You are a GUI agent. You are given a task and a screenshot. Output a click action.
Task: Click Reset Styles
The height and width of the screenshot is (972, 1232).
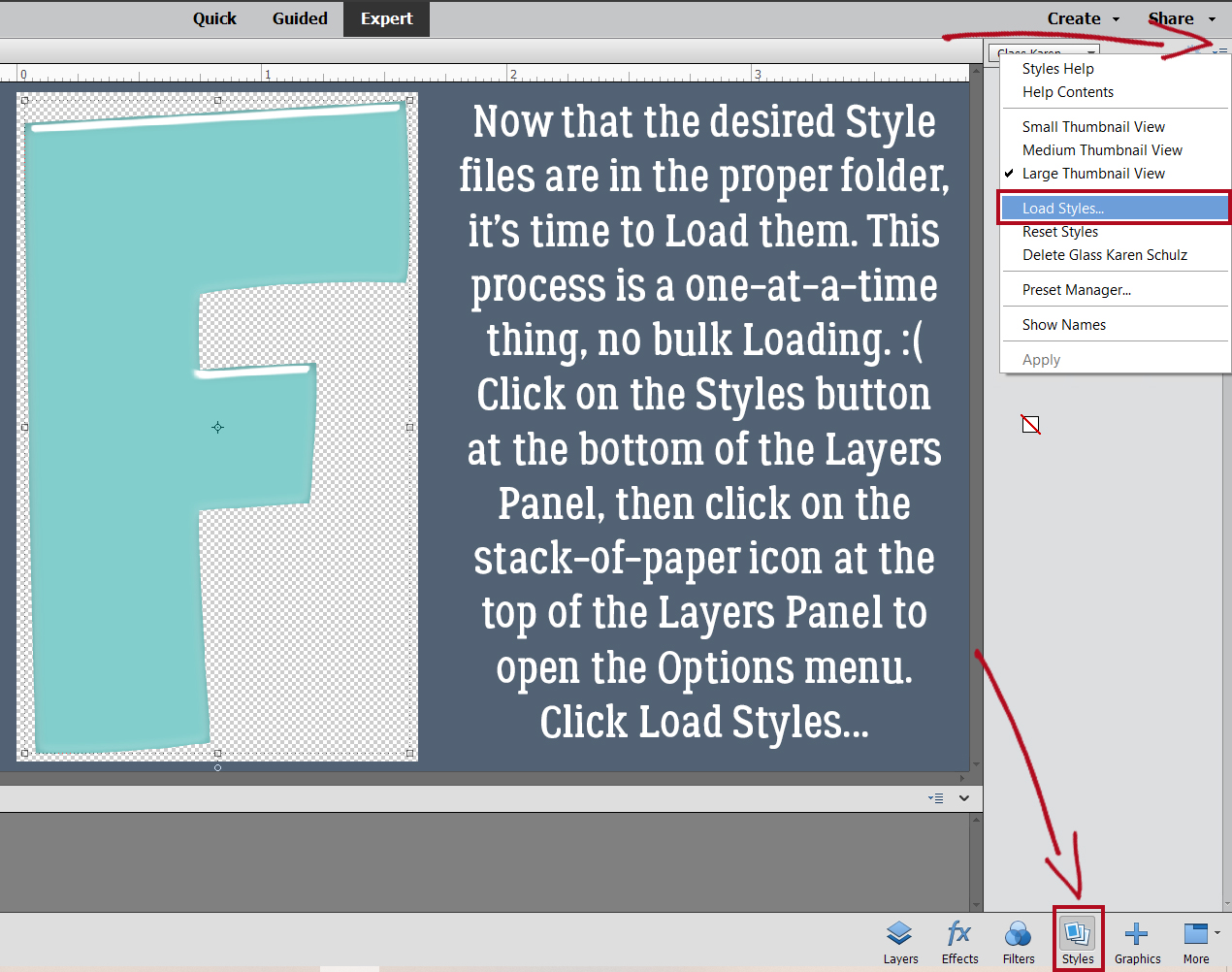pyautogui.click(x=1059, y=231)
